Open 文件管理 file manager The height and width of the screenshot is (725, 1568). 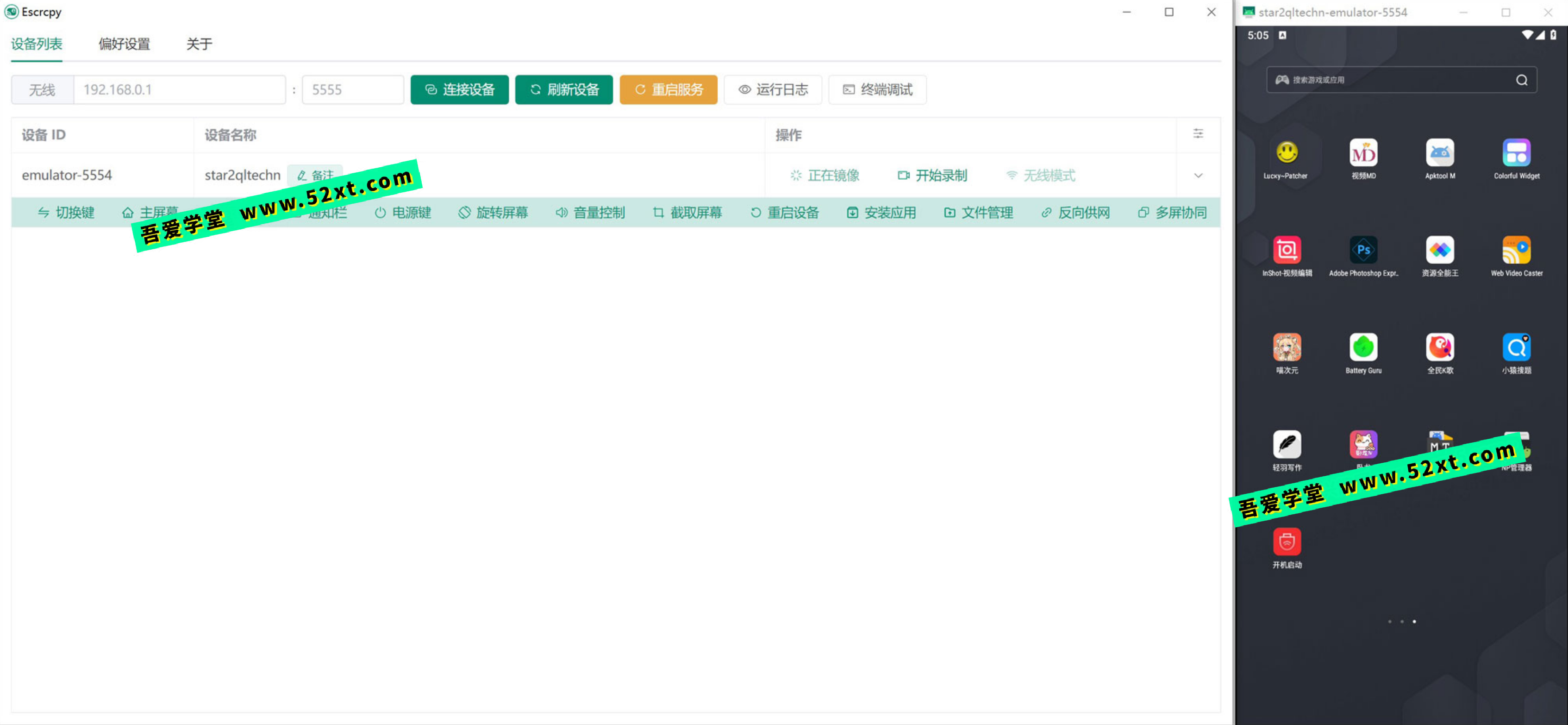pos(978,213)
